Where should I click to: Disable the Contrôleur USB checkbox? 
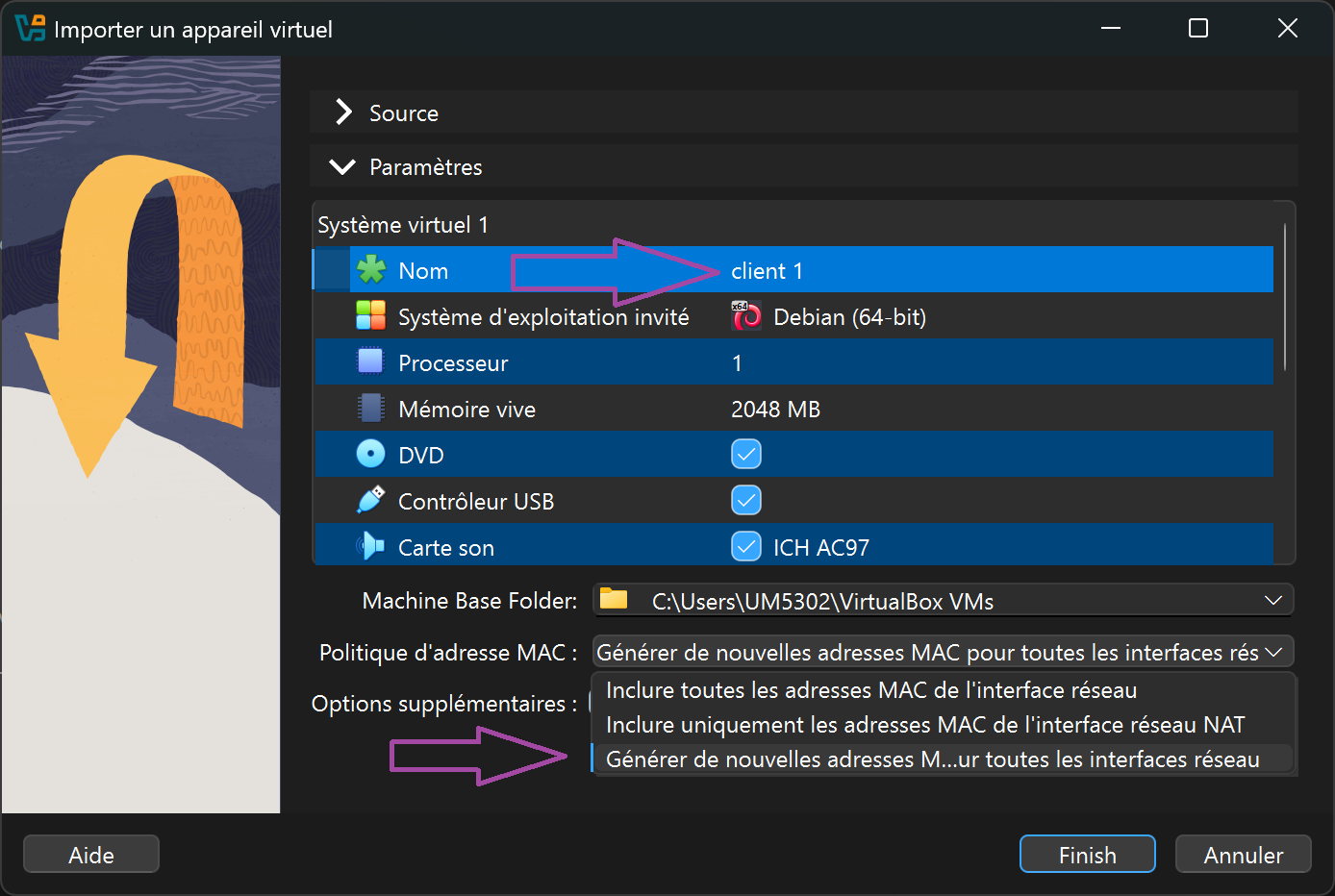(746, 500)
